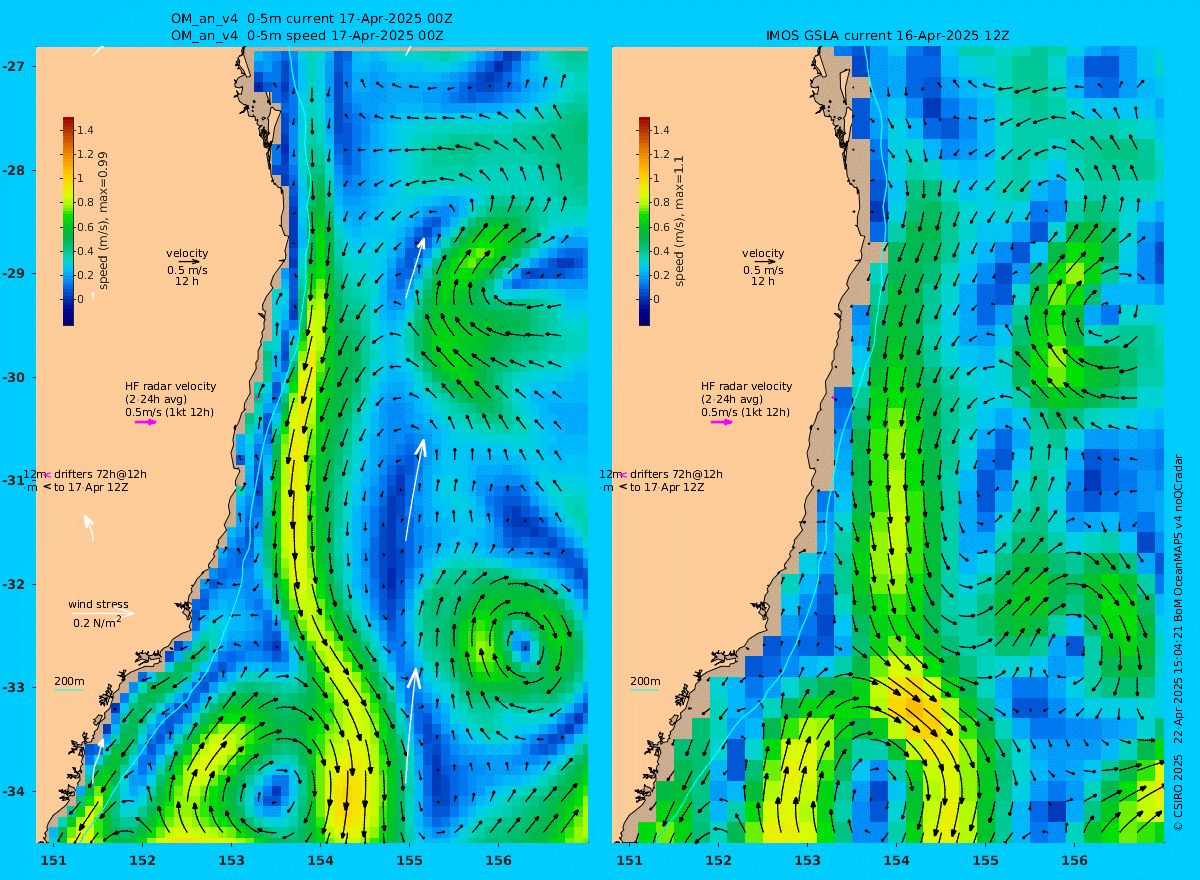Click longitude label 156 under left panel
Image resolution: width=1200 pixels, height=880 pixels.
pos(498,860)
